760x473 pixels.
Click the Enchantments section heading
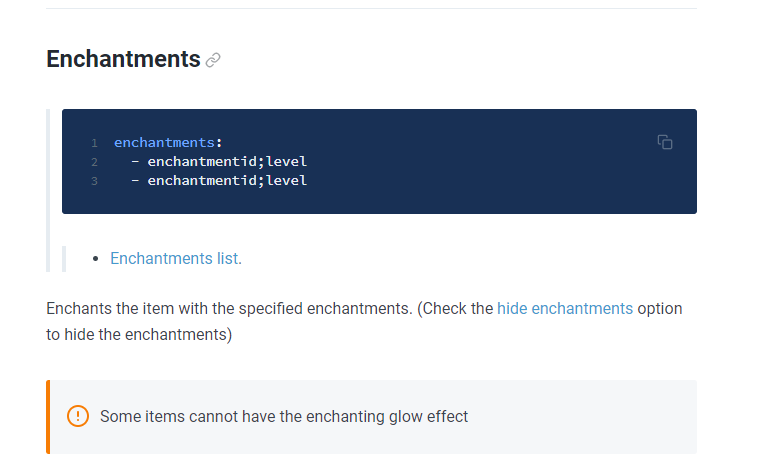[x=123, y=59]
